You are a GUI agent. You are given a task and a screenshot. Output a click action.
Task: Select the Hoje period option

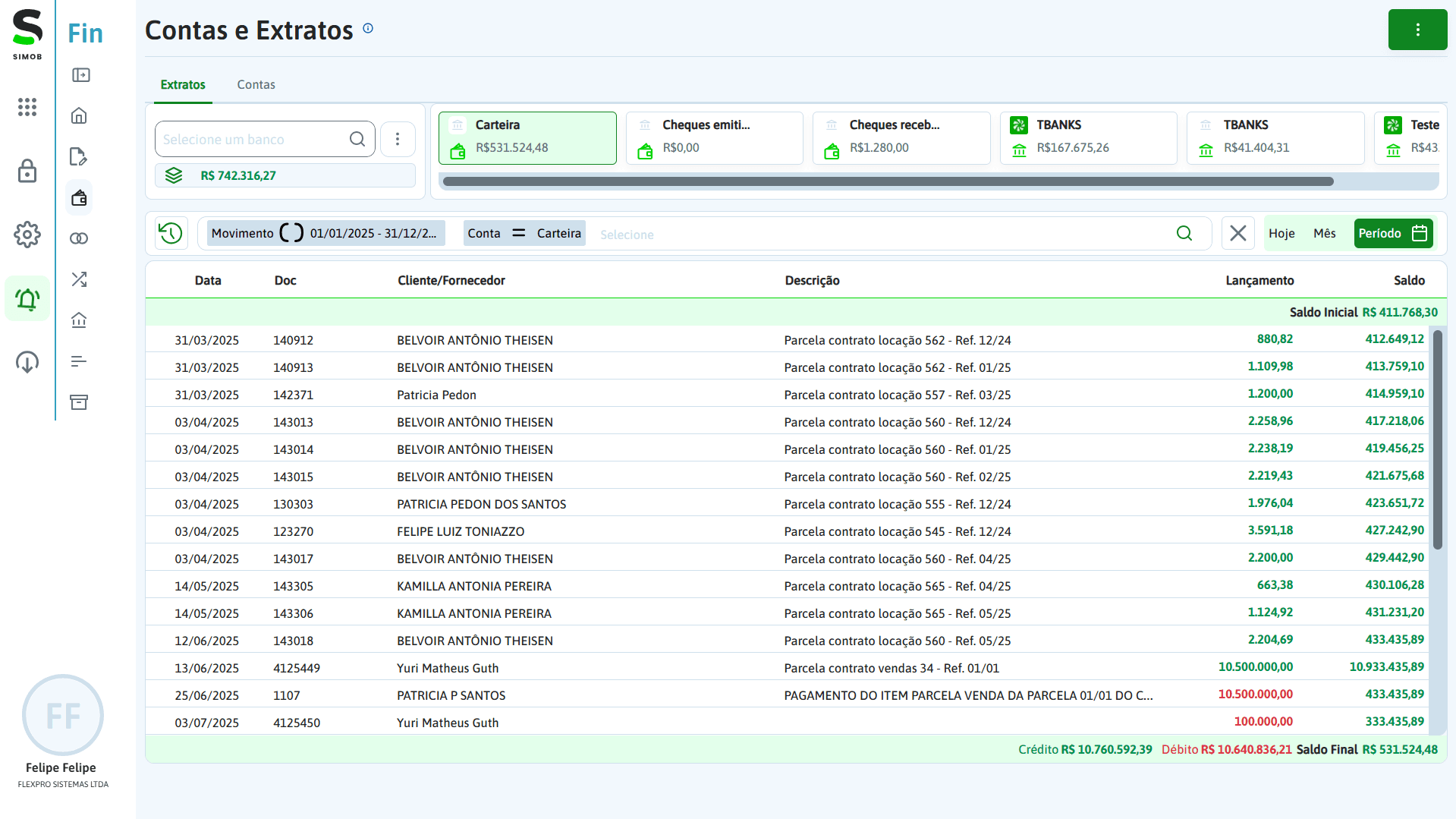[x=1281, y=233]
